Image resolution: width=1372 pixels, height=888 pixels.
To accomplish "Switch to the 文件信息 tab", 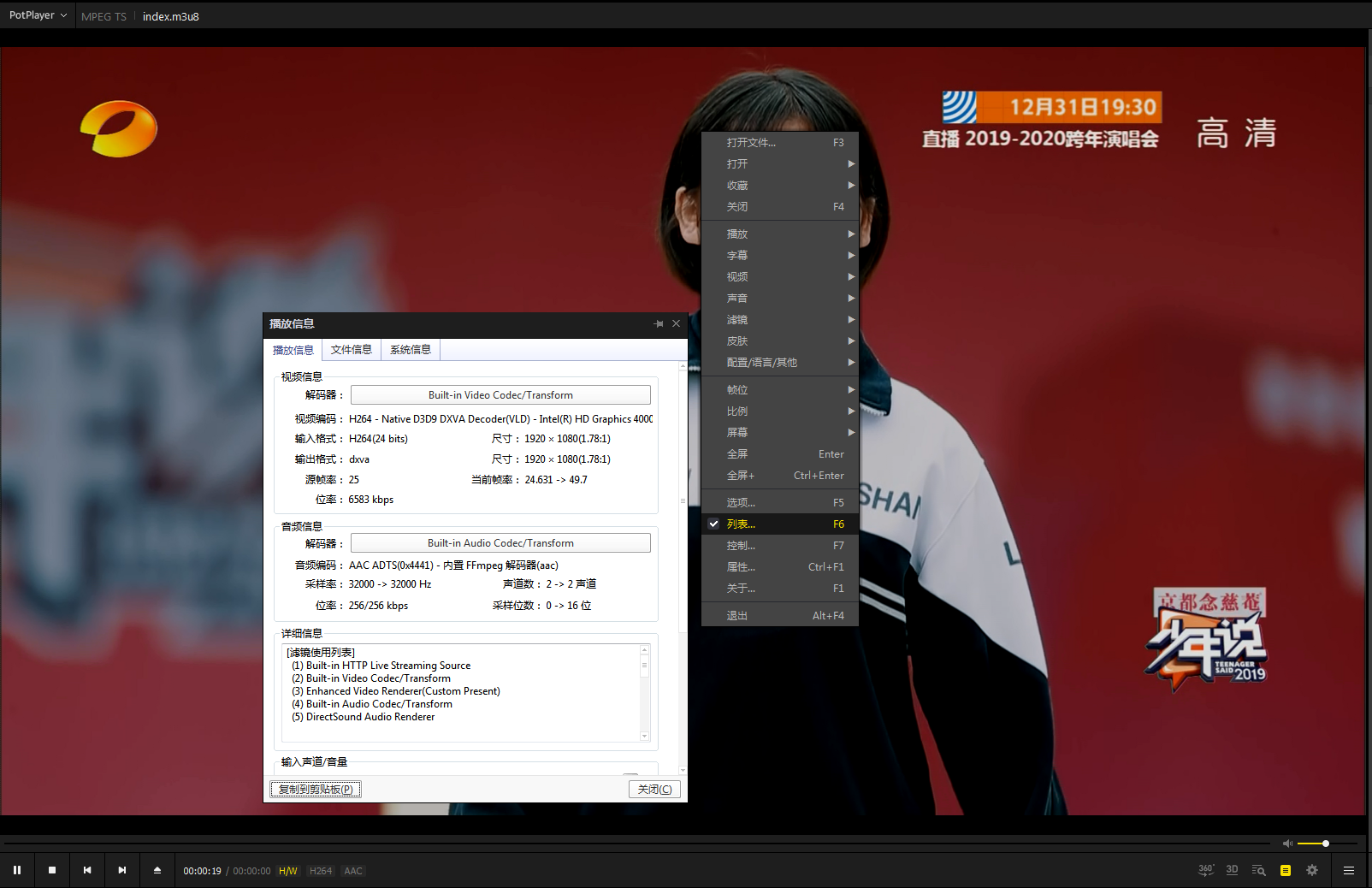I will coord(352,350).
